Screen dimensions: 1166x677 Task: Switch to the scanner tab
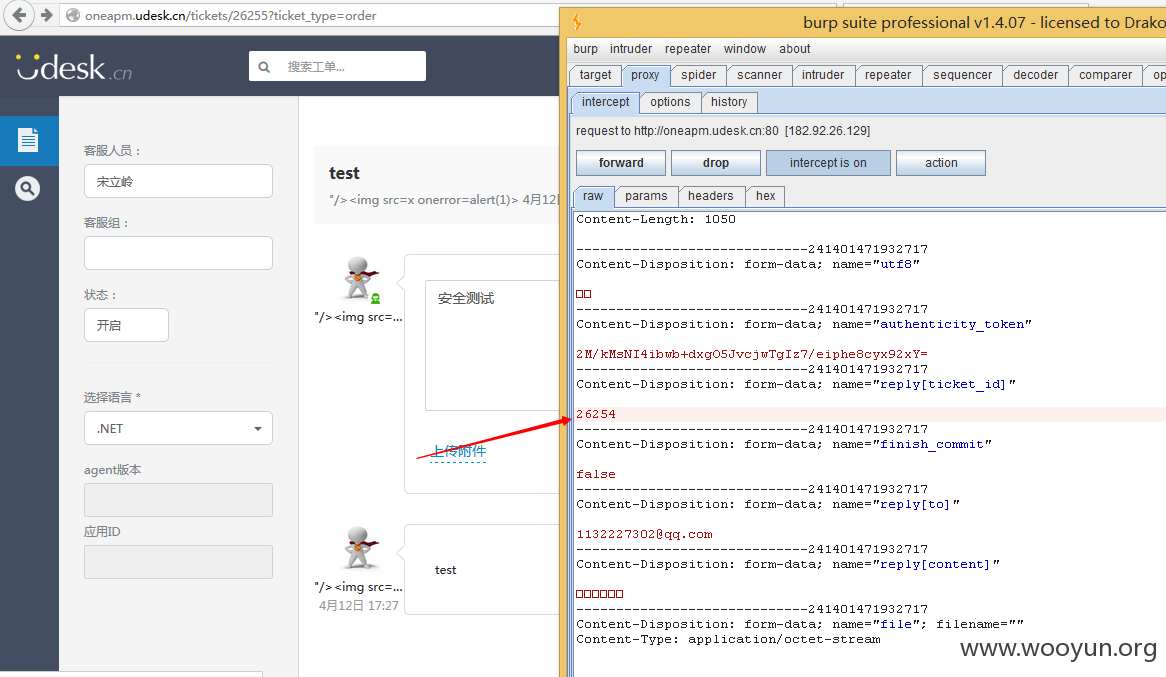[759, 75]
